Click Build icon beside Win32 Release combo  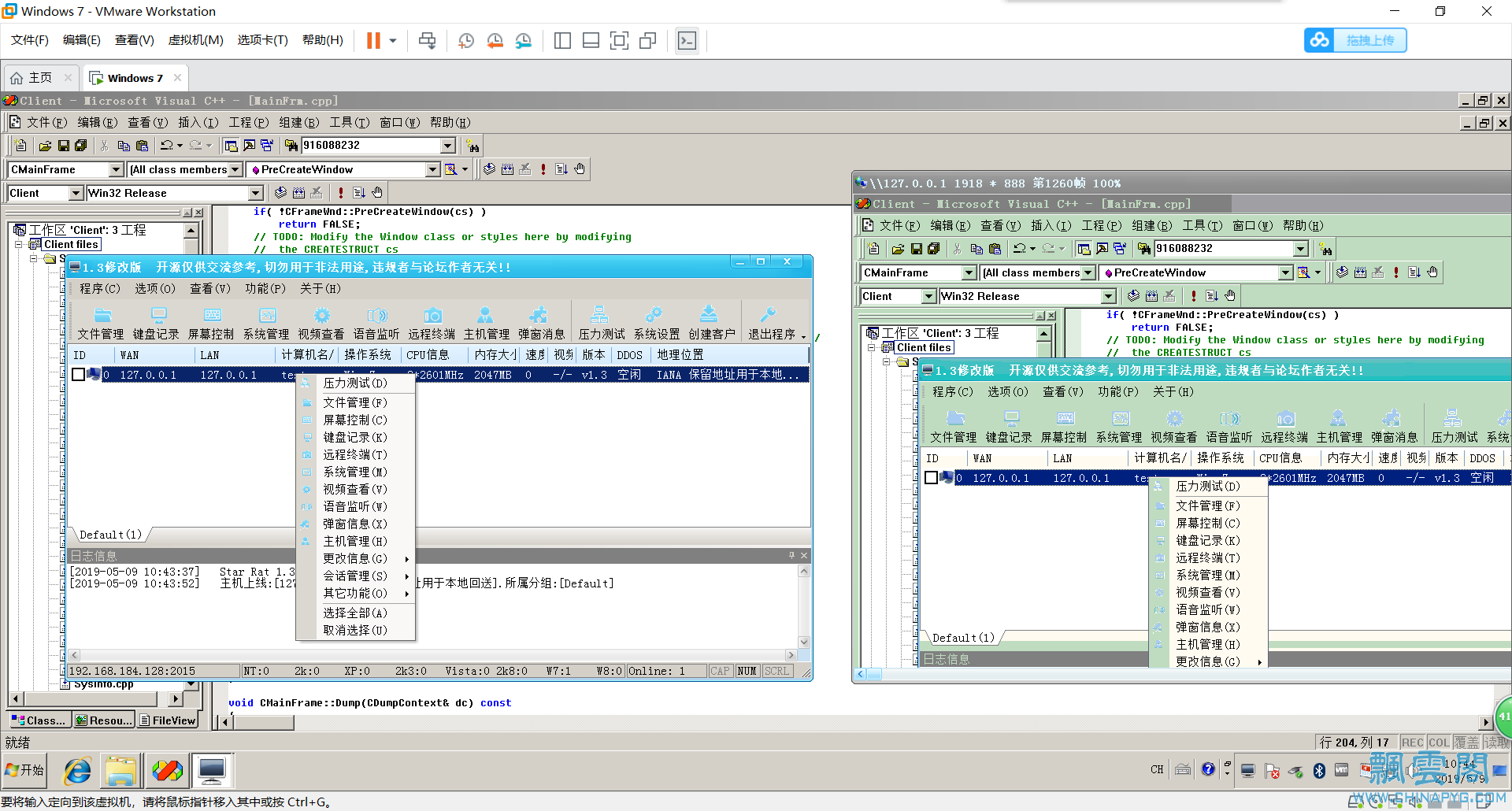tap(298, 193)
